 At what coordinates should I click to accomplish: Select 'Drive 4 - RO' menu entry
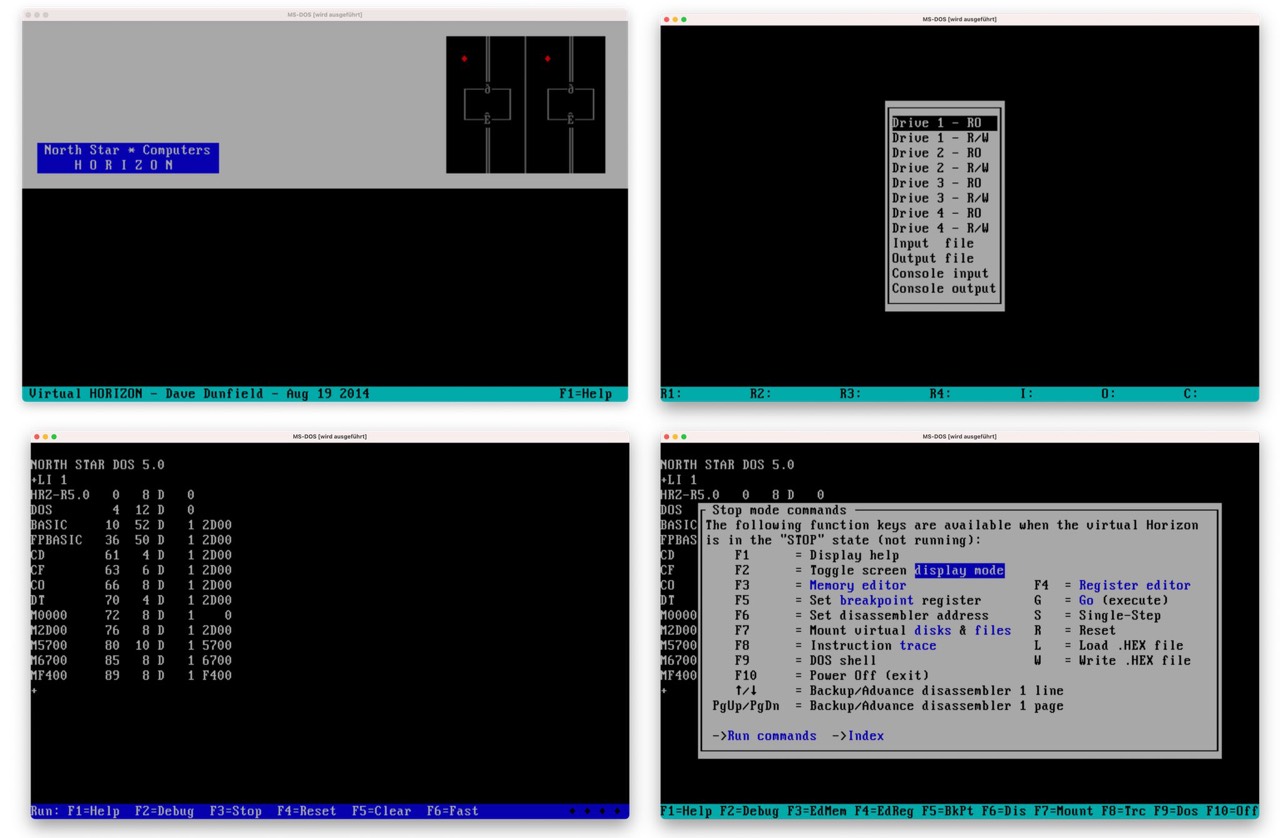point(944,213)
